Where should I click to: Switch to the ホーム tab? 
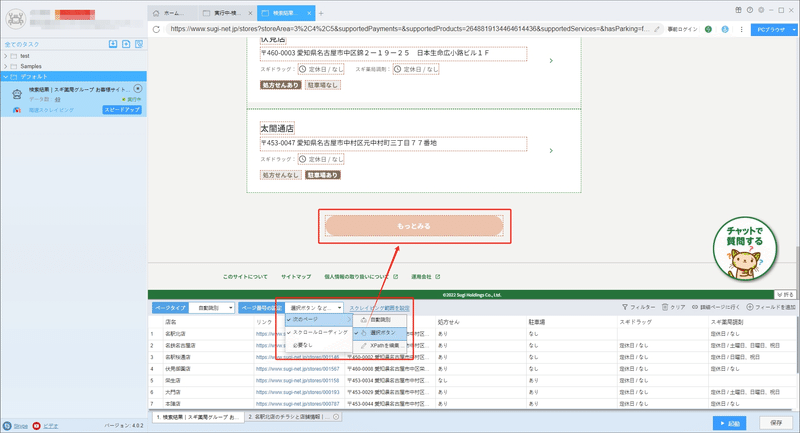pos(173,13)
